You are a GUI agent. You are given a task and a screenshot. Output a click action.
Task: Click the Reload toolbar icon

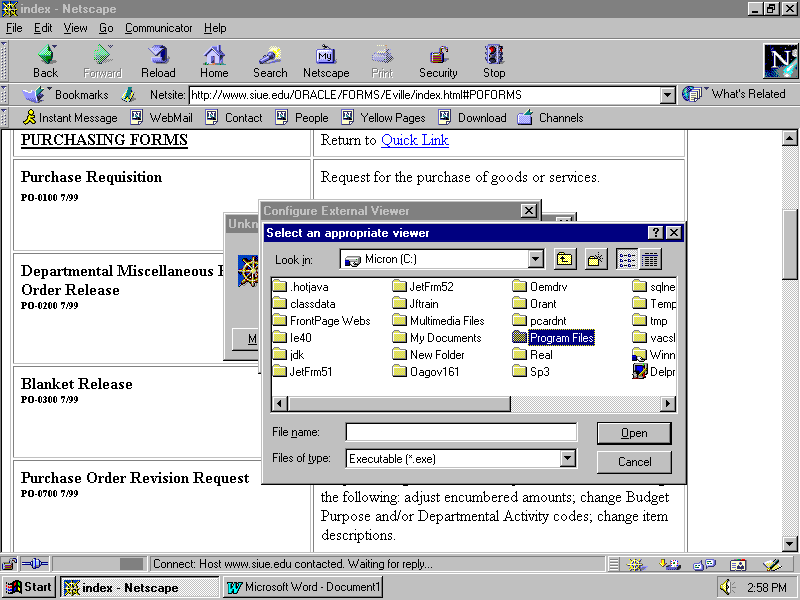[x=157, y=61]
